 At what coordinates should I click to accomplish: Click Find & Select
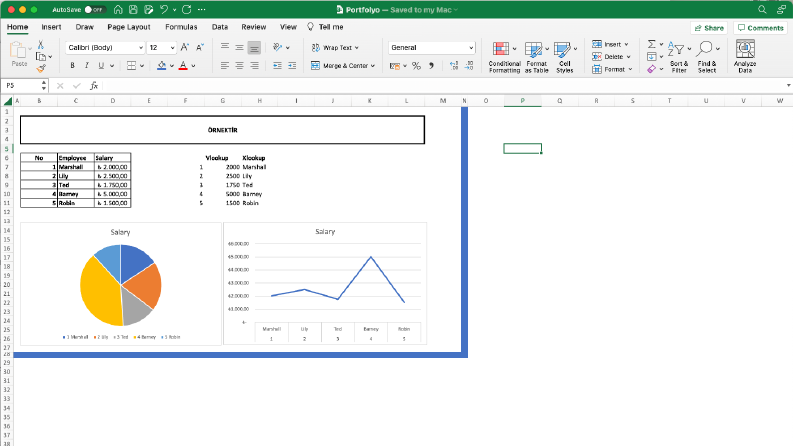click(707, 57)
